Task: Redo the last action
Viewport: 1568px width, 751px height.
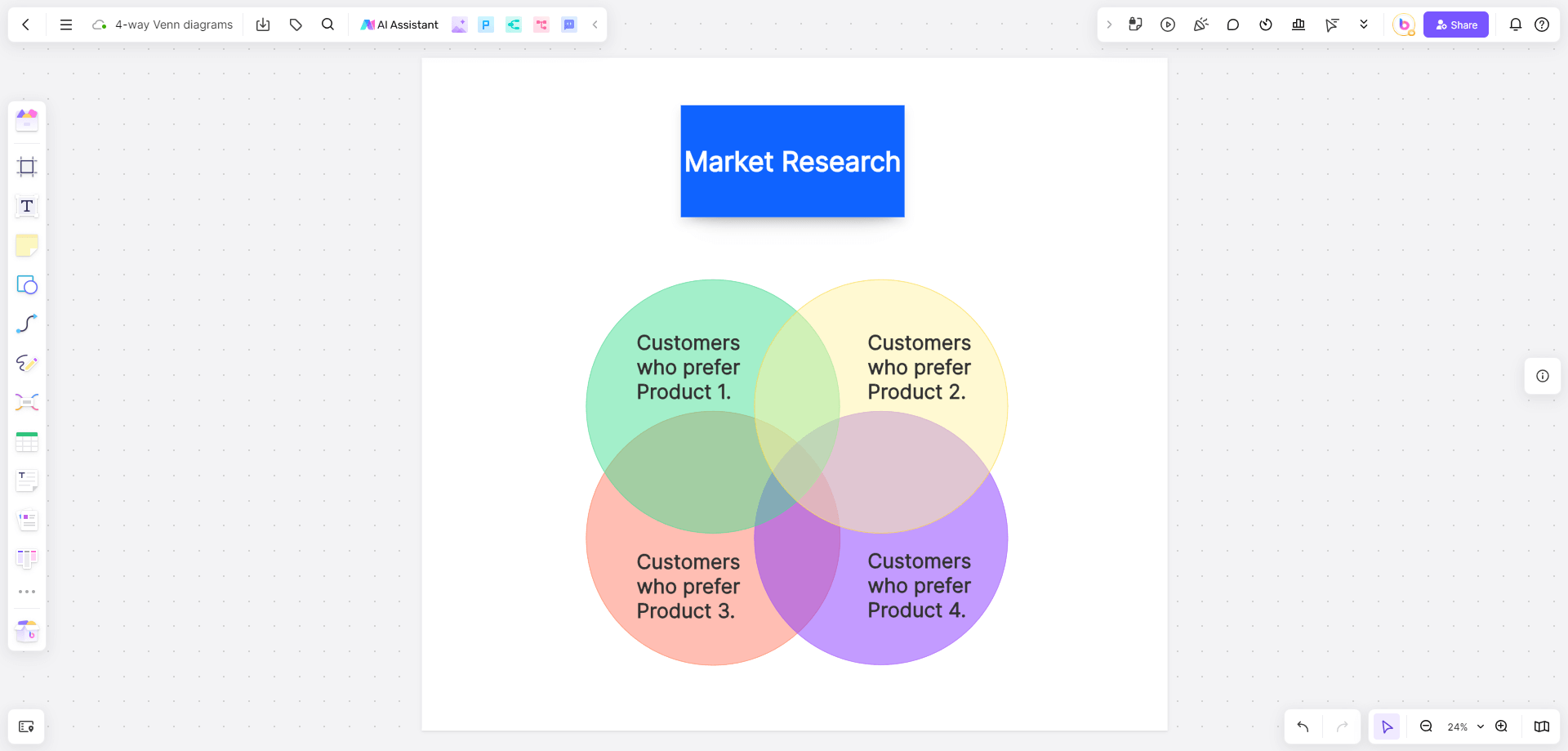Action: tap(1342, 726)
